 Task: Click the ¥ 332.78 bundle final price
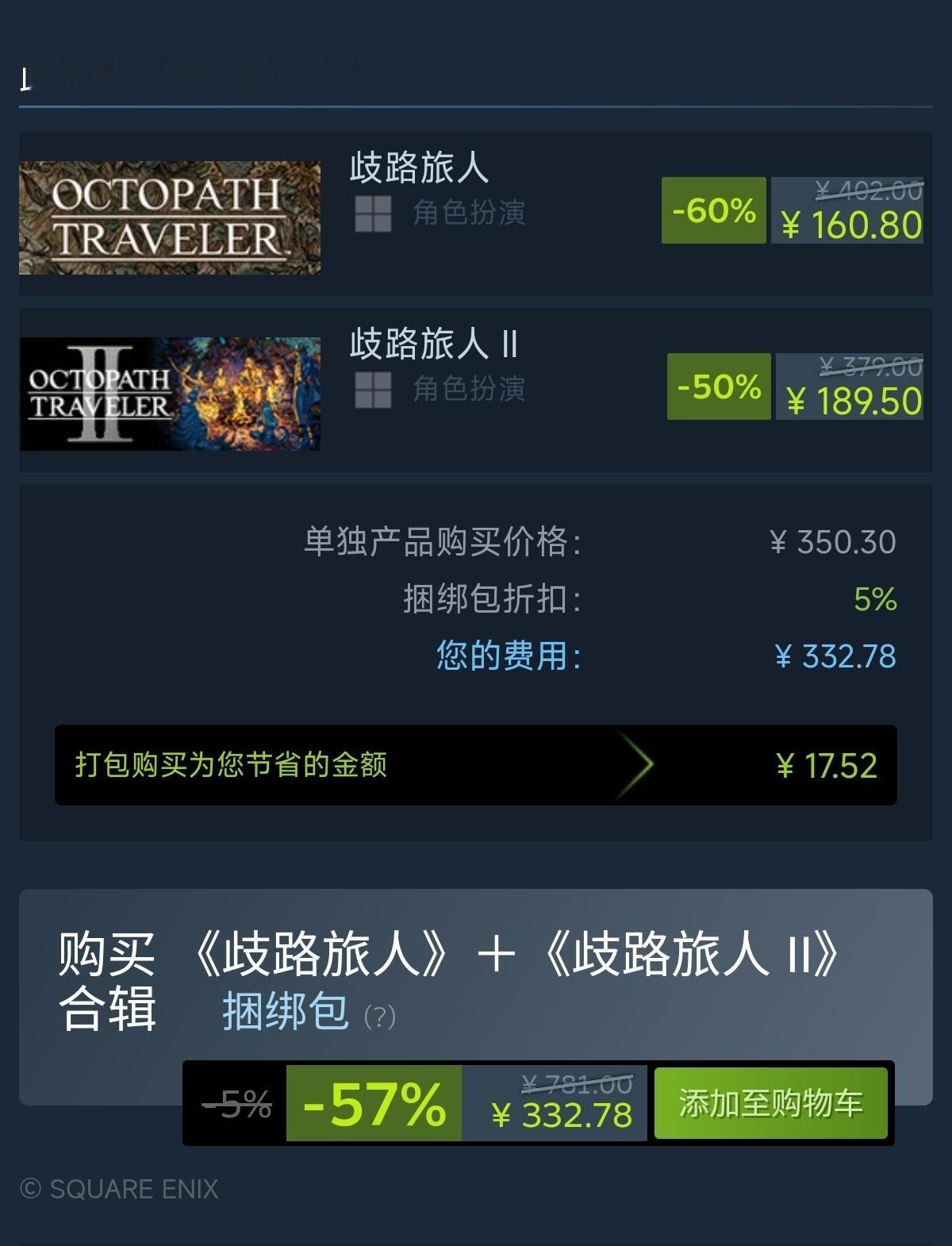click(562, 1115)
